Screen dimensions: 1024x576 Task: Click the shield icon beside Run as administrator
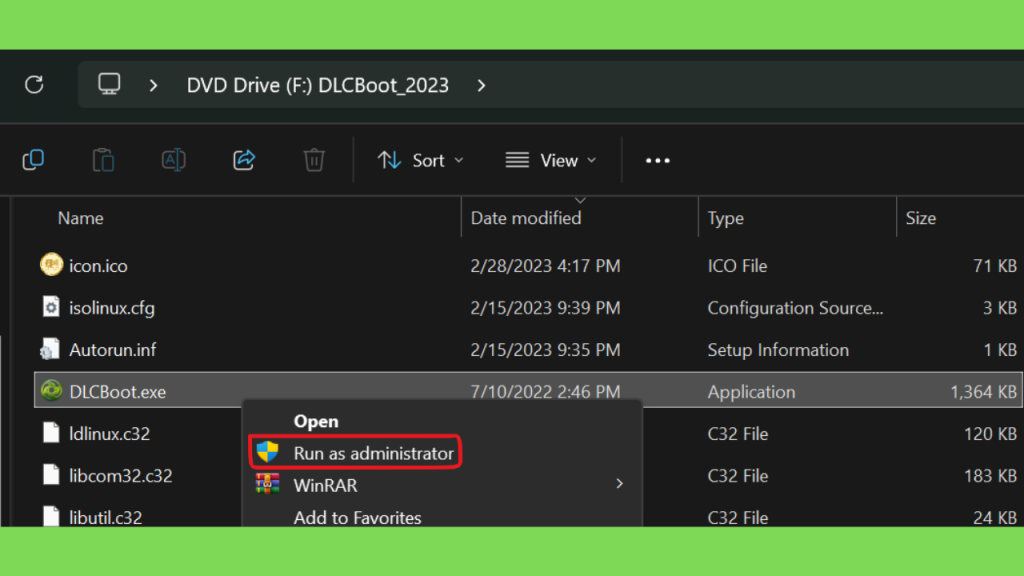click(268, 452)
